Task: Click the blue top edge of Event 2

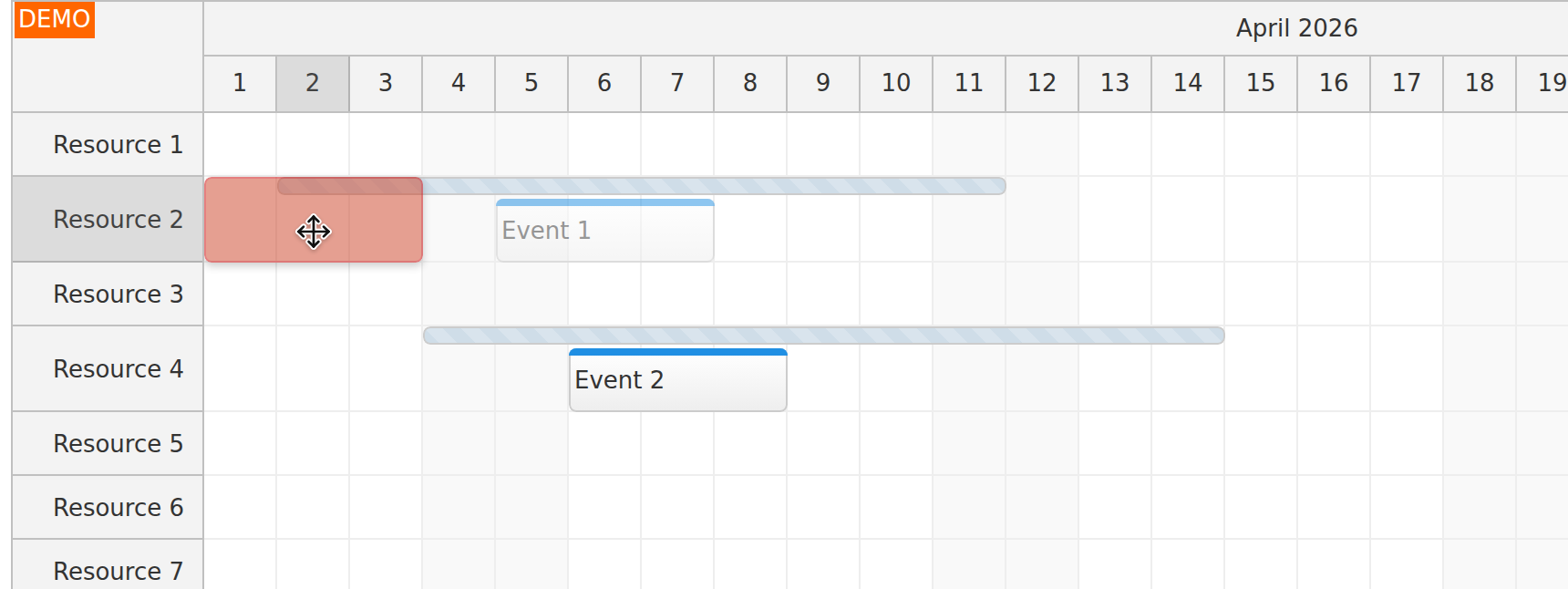Action: (x=677, y=351)
